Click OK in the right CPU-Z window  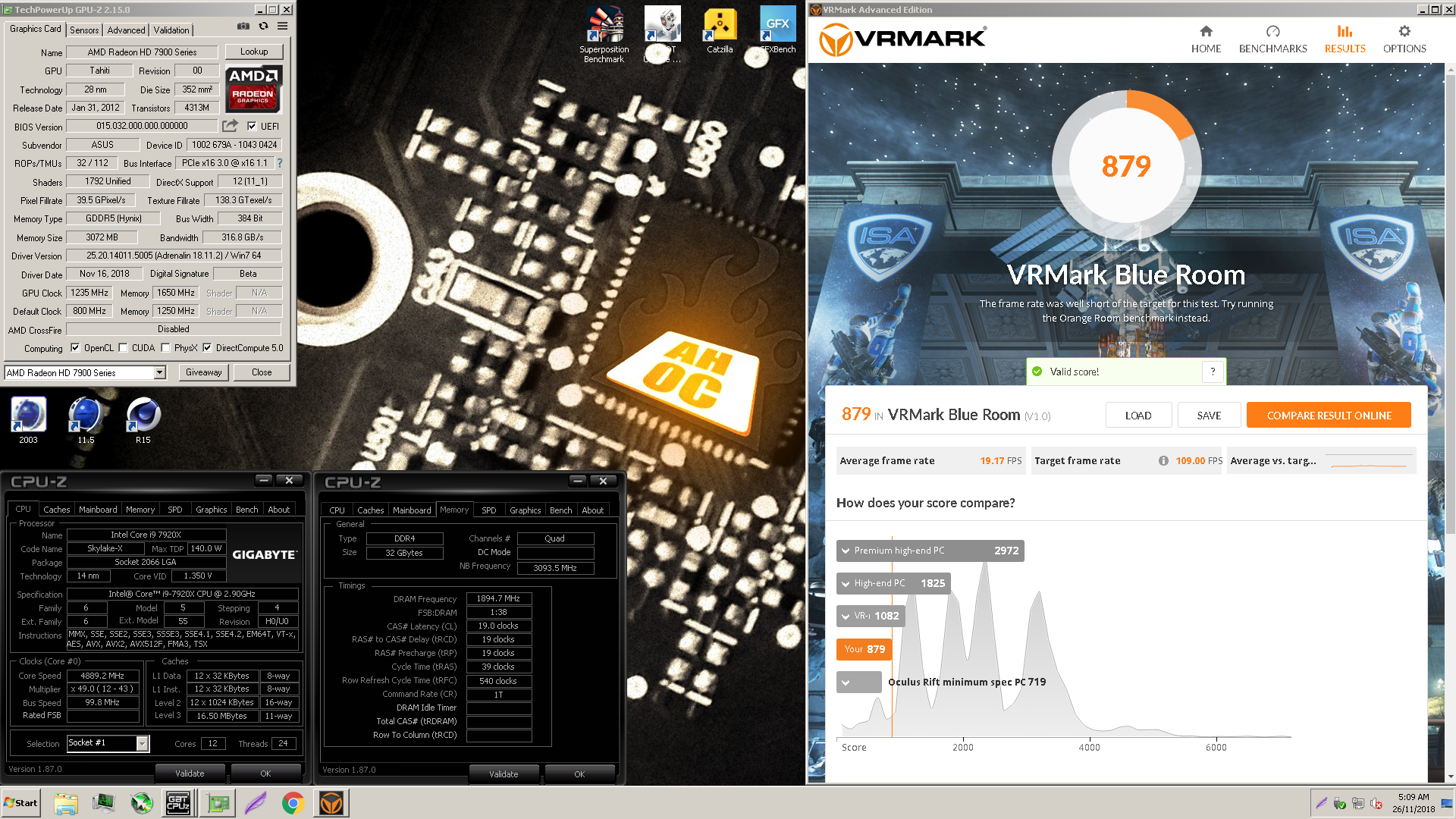click(x=579, y=774)
